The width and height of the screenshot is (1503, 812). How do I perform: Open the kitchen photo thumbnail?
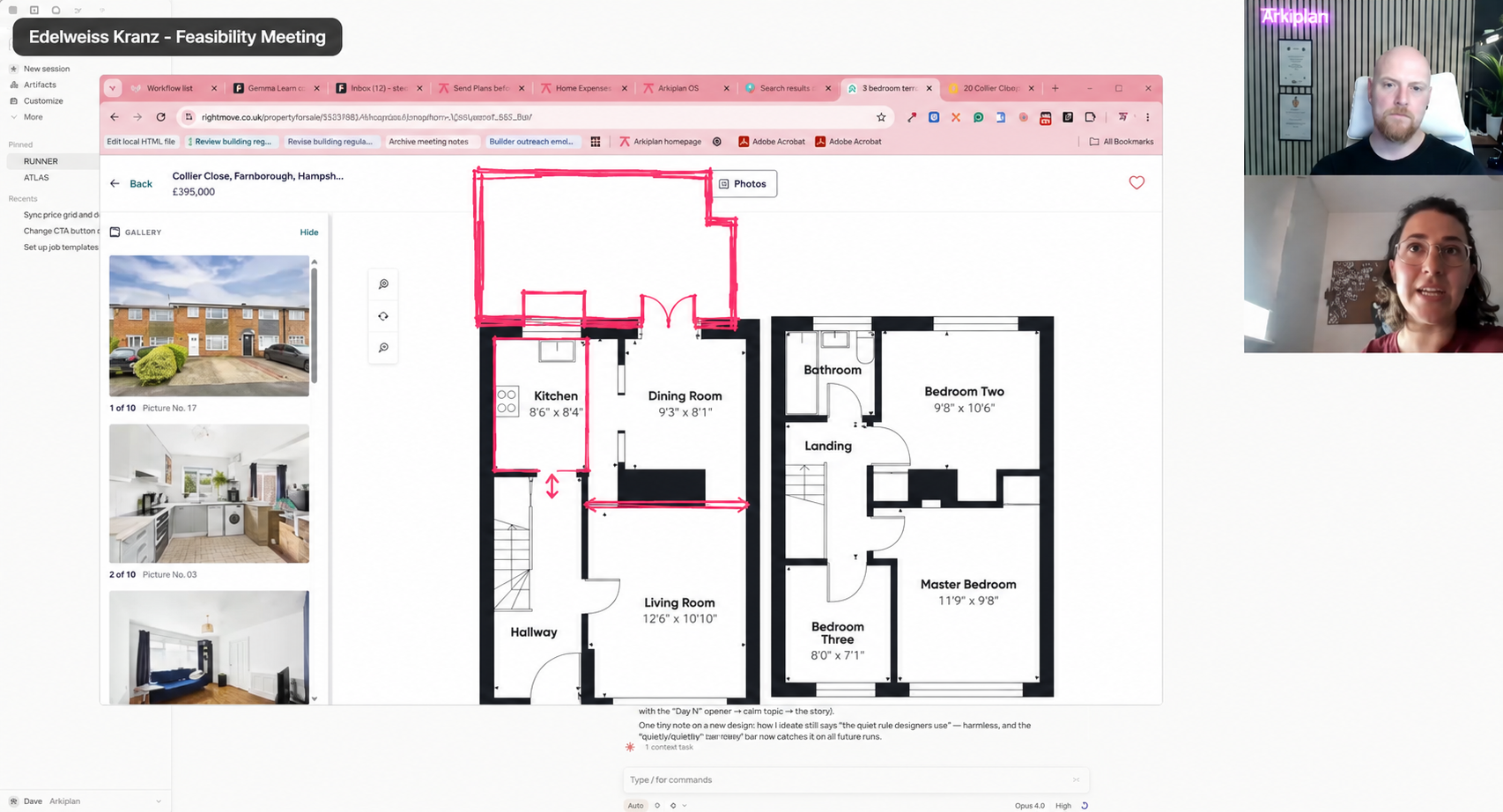(209, 493)
